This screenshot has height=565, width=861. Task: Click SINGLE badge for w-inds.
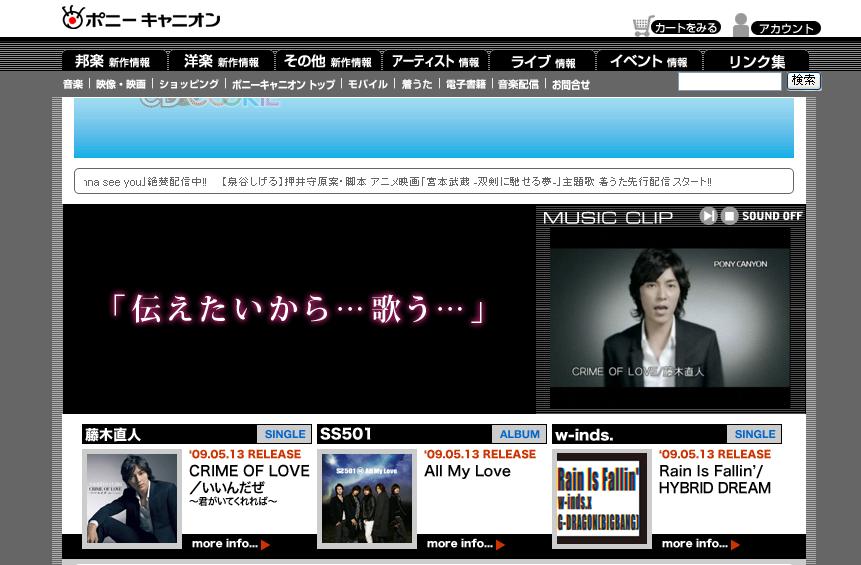pyautogui.click(x=754, y=434)
